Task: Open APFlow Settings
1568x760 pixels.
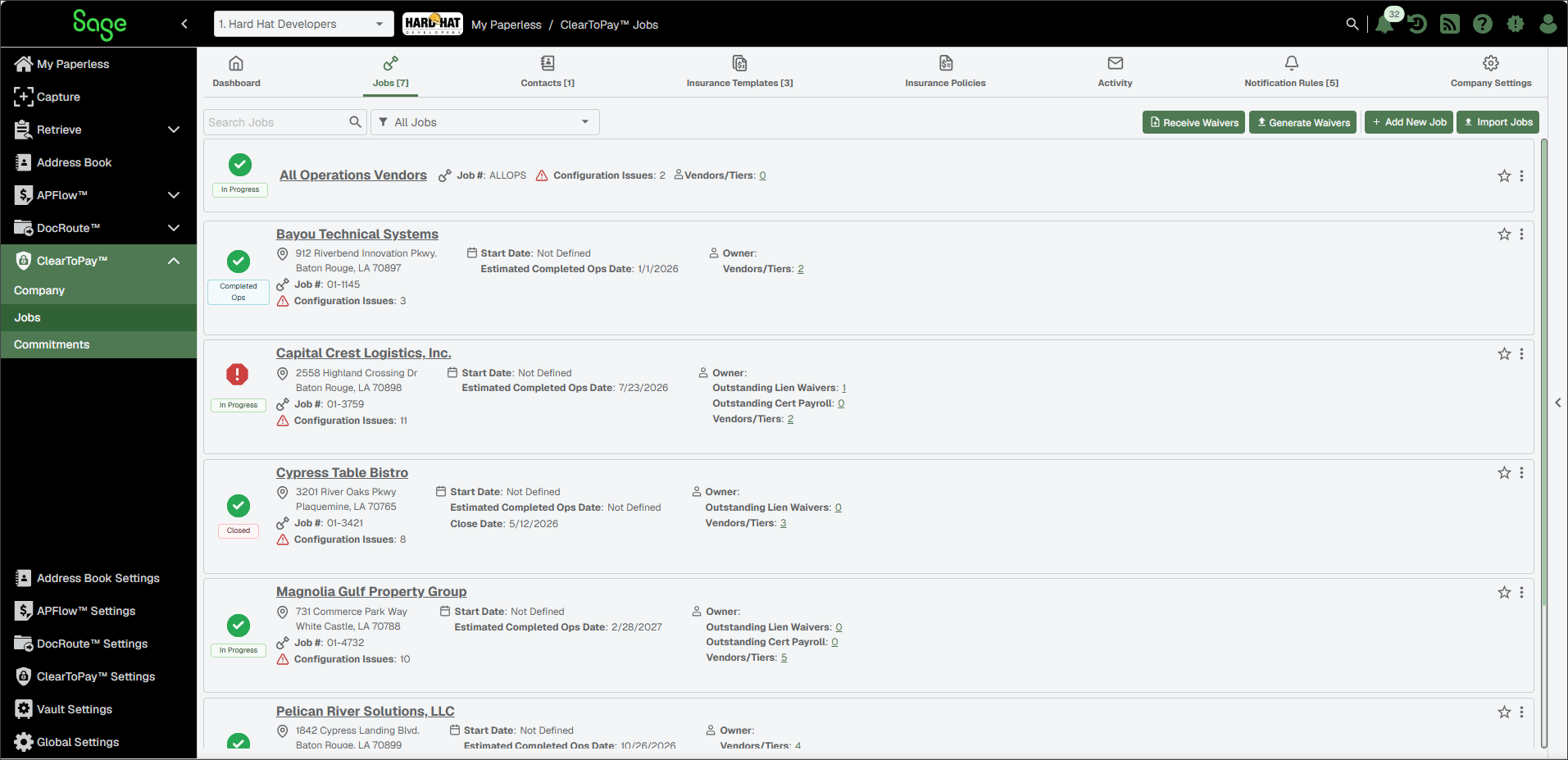Action: coord(98,611)
